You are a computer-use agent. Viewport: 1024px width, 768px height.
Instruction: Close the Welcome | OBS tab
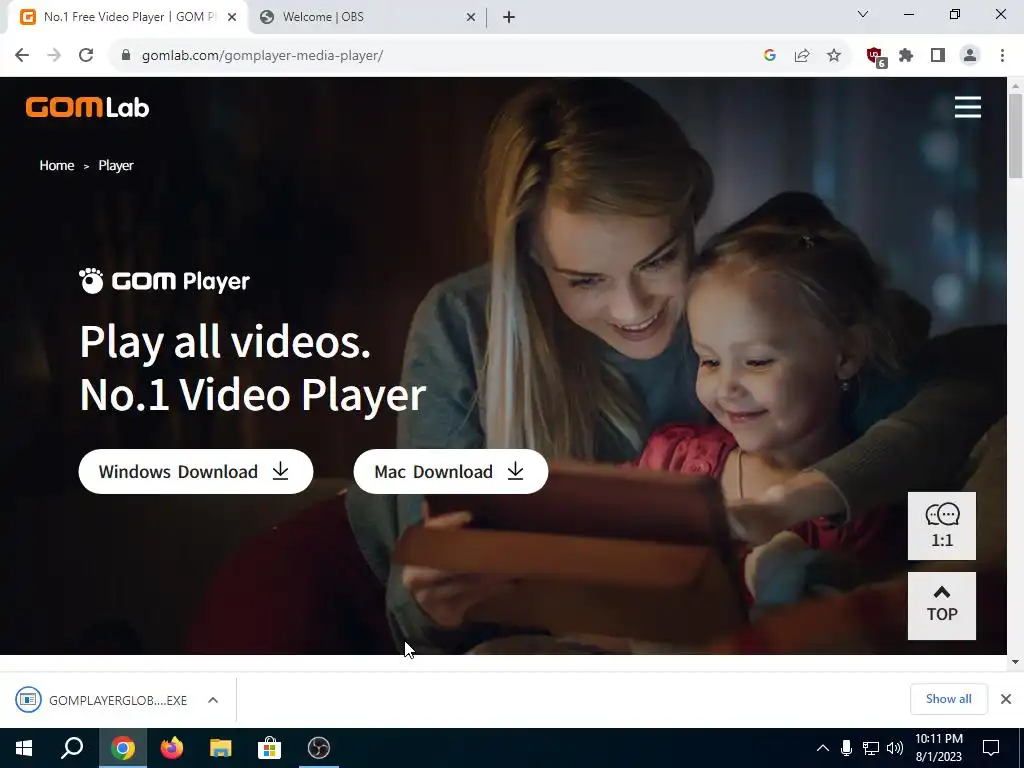[x=471, y=18]
